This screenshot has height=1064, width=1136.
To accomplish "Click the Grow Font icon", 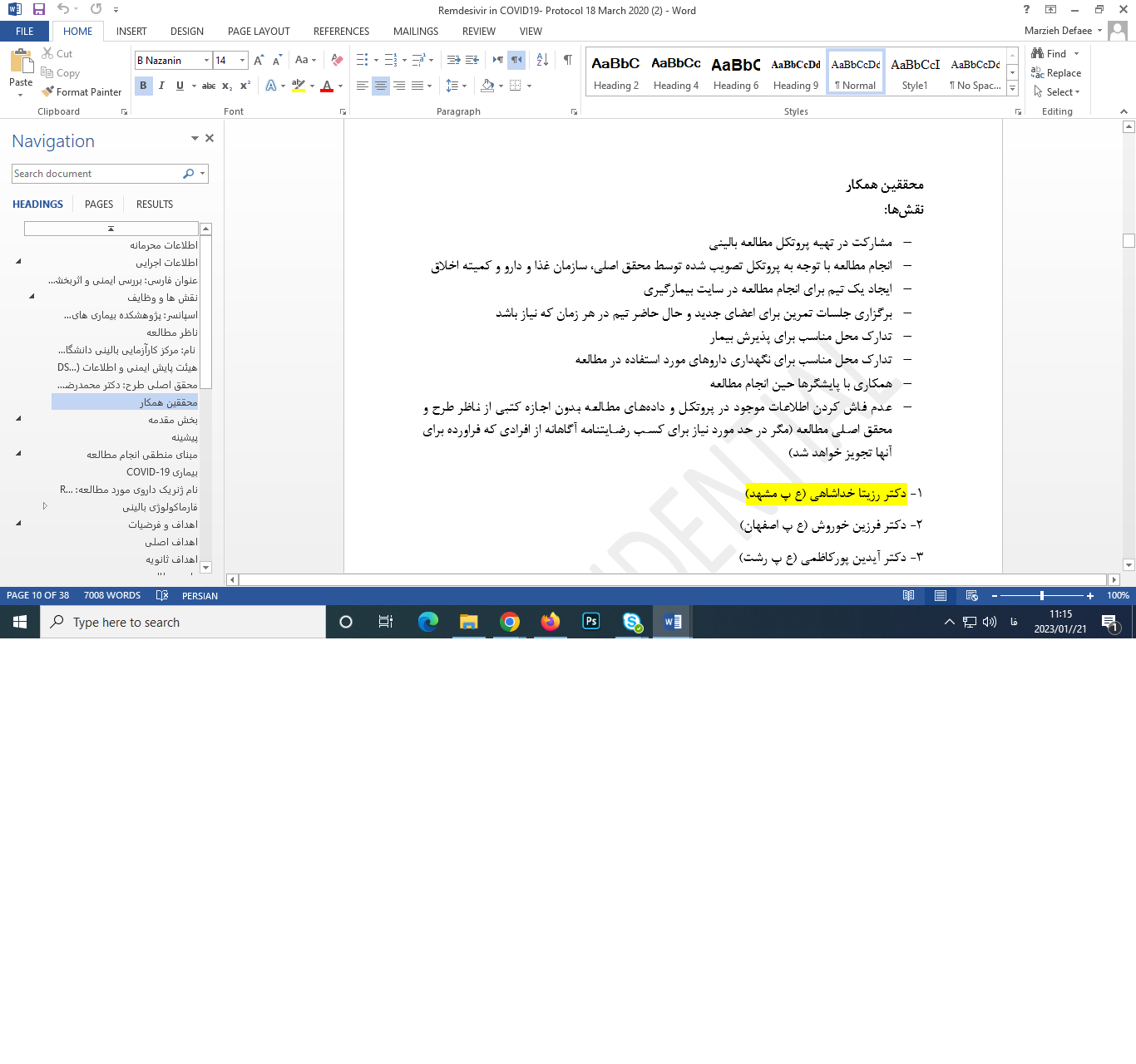I will point(259,60).
